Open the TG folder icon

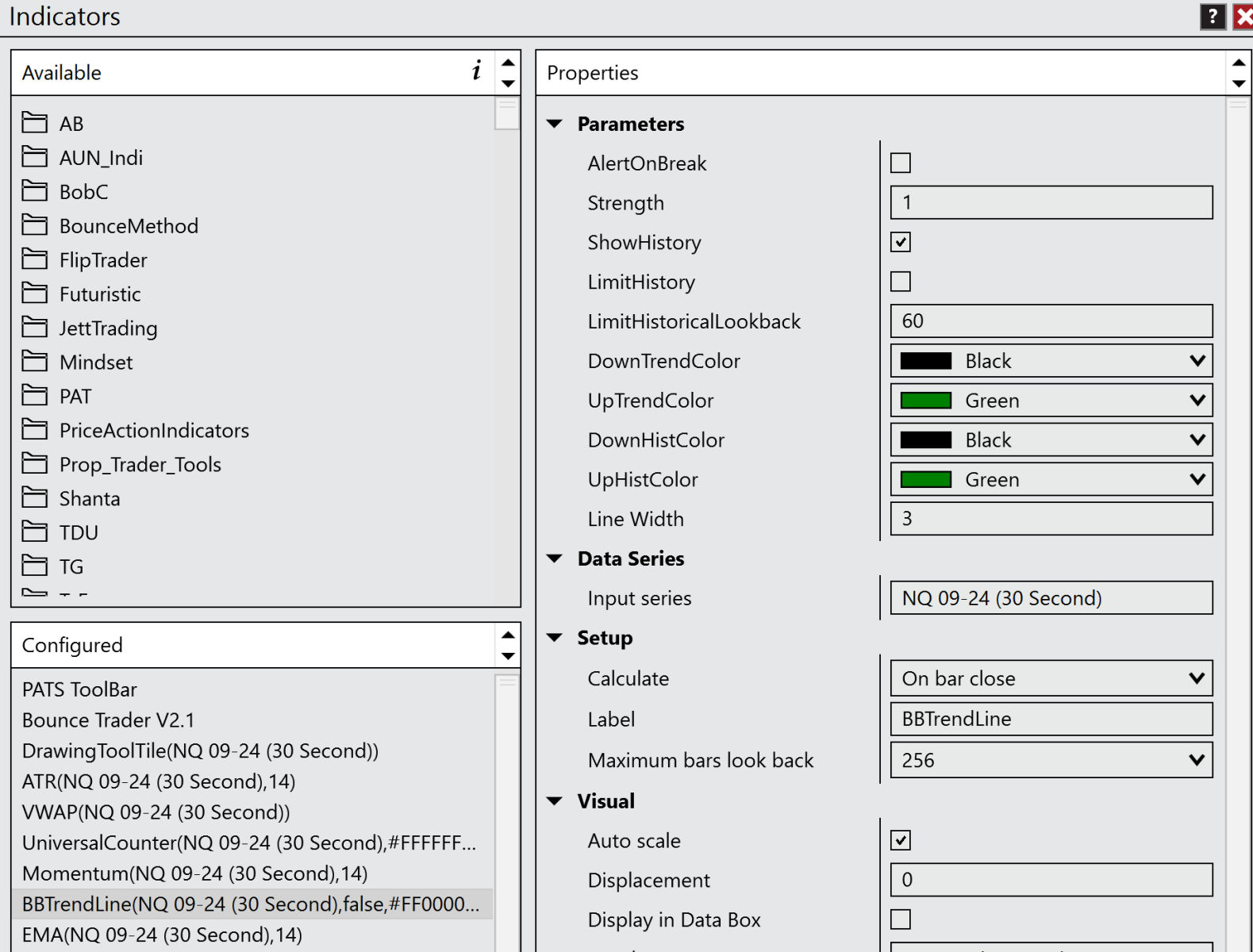34,566
